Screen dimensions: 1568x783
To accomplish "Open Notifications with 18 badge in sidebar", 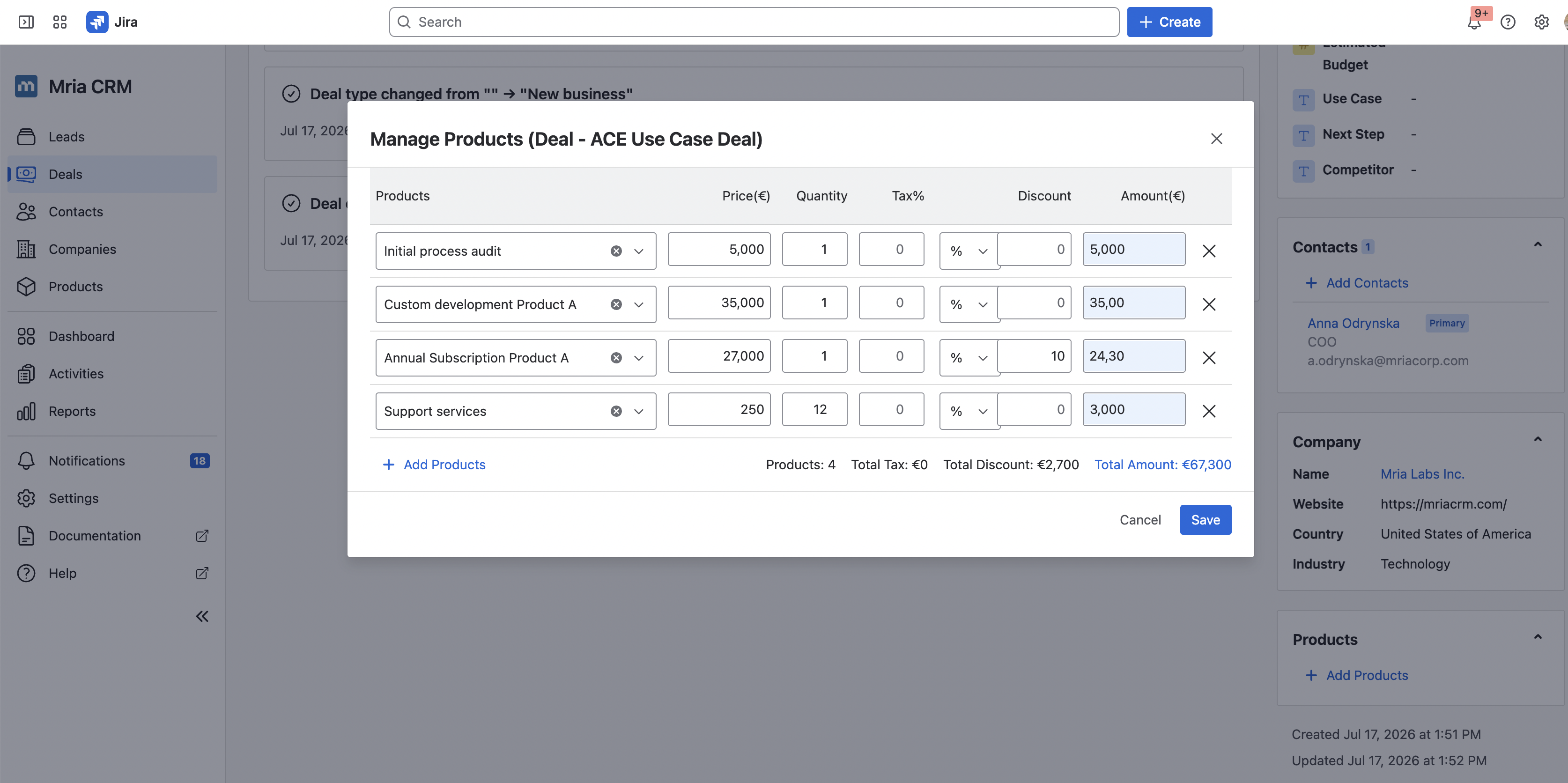I will (x=112, y=461).
